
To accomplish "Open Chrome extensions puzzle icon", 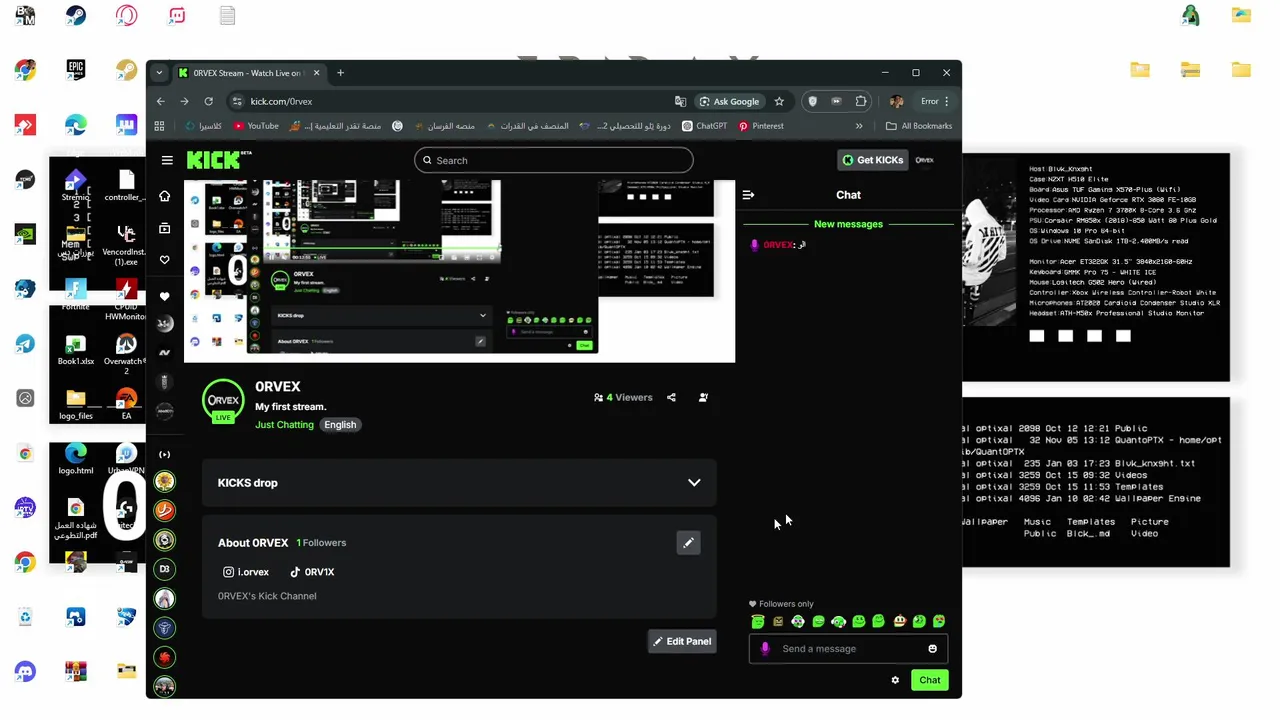I will pyautogui.click(x=861, y=101).
